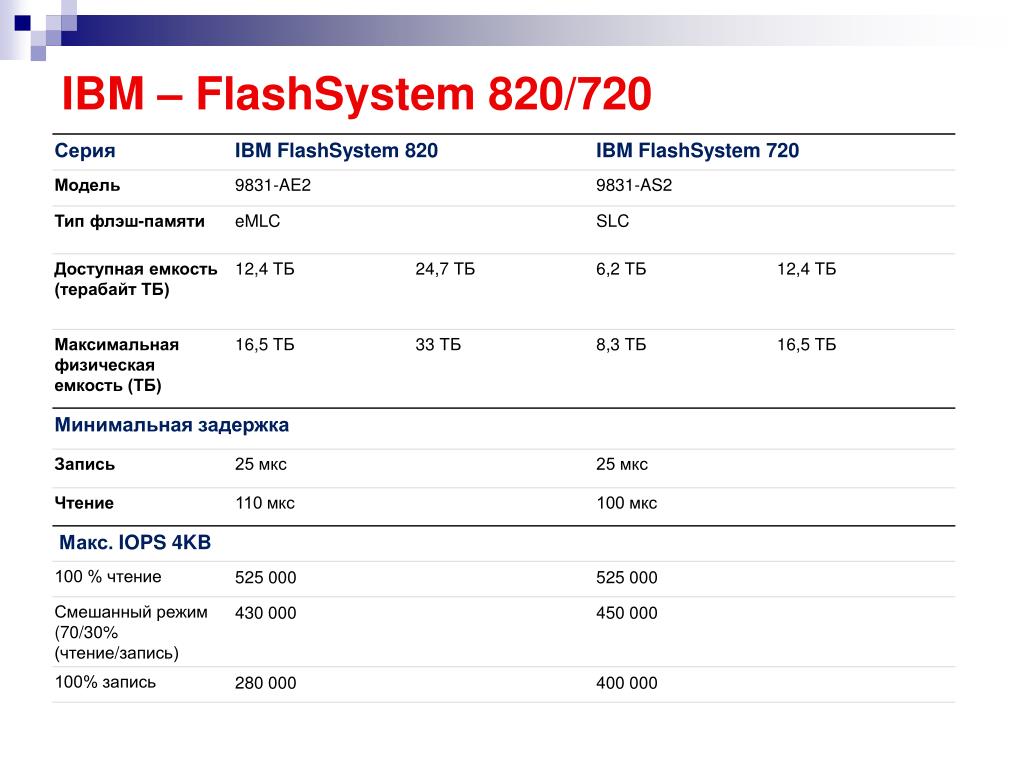Select the 'Минимальная задержка' section heading
The width and height of the screenshot is (1024, 768).
[x=172, y=425]
